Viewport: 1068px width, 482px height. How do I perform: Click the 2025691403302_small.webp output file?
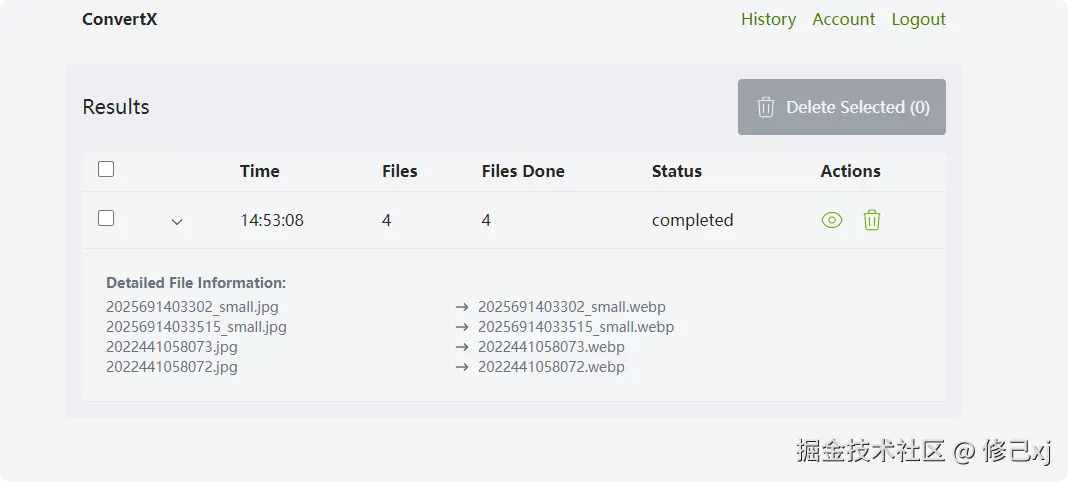tap(571, 307)
